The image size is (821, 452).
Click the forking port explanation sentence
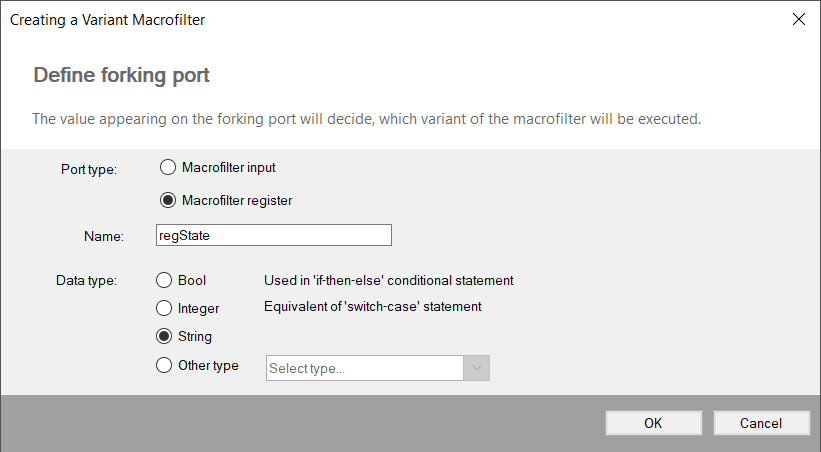click(366, 119)
